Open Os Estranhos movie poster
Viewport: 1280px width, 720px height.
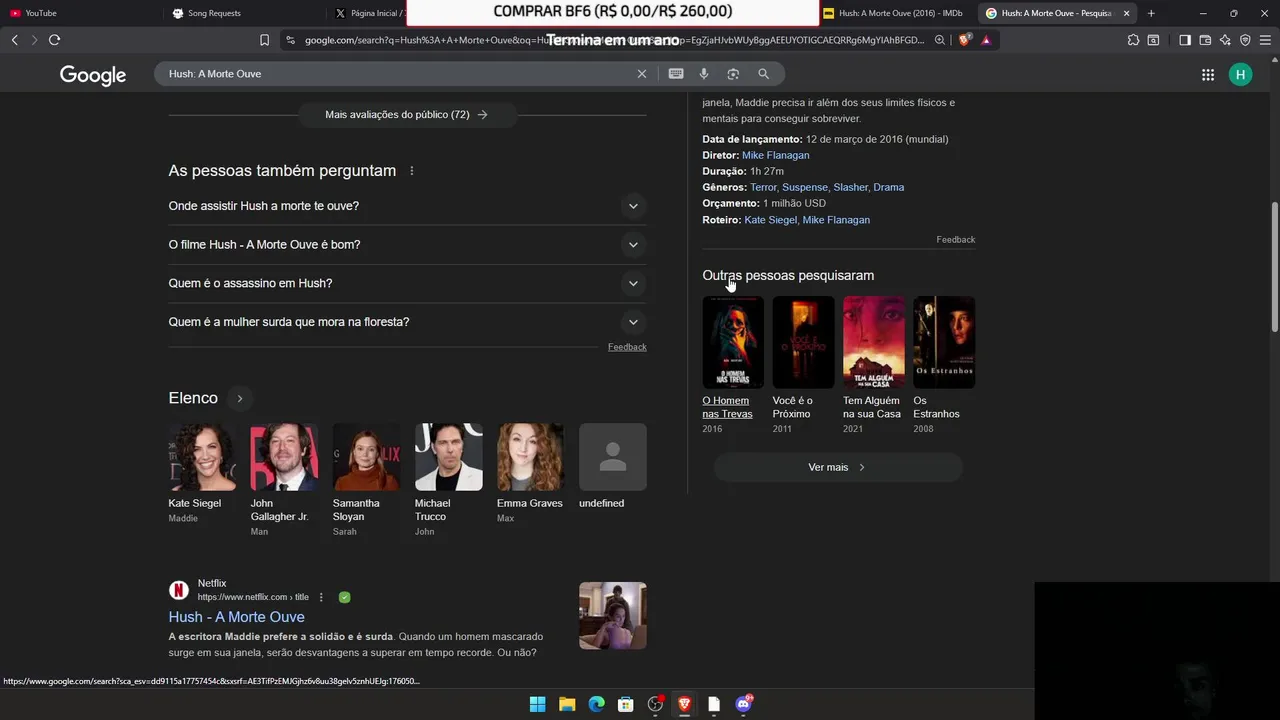click(944, 342)
